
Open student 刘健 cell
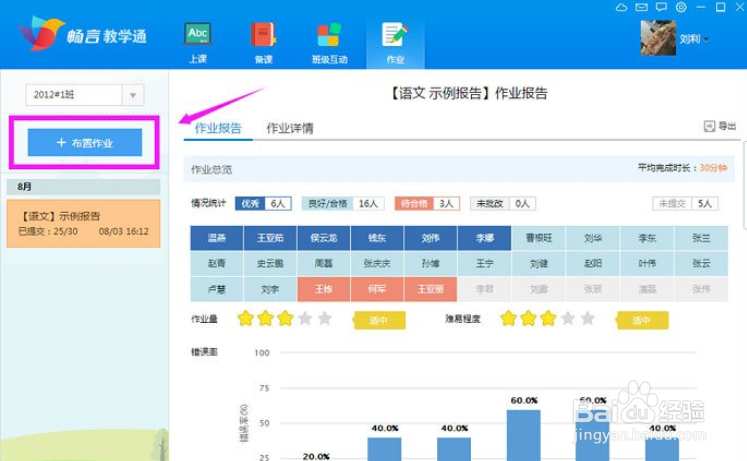539,263
